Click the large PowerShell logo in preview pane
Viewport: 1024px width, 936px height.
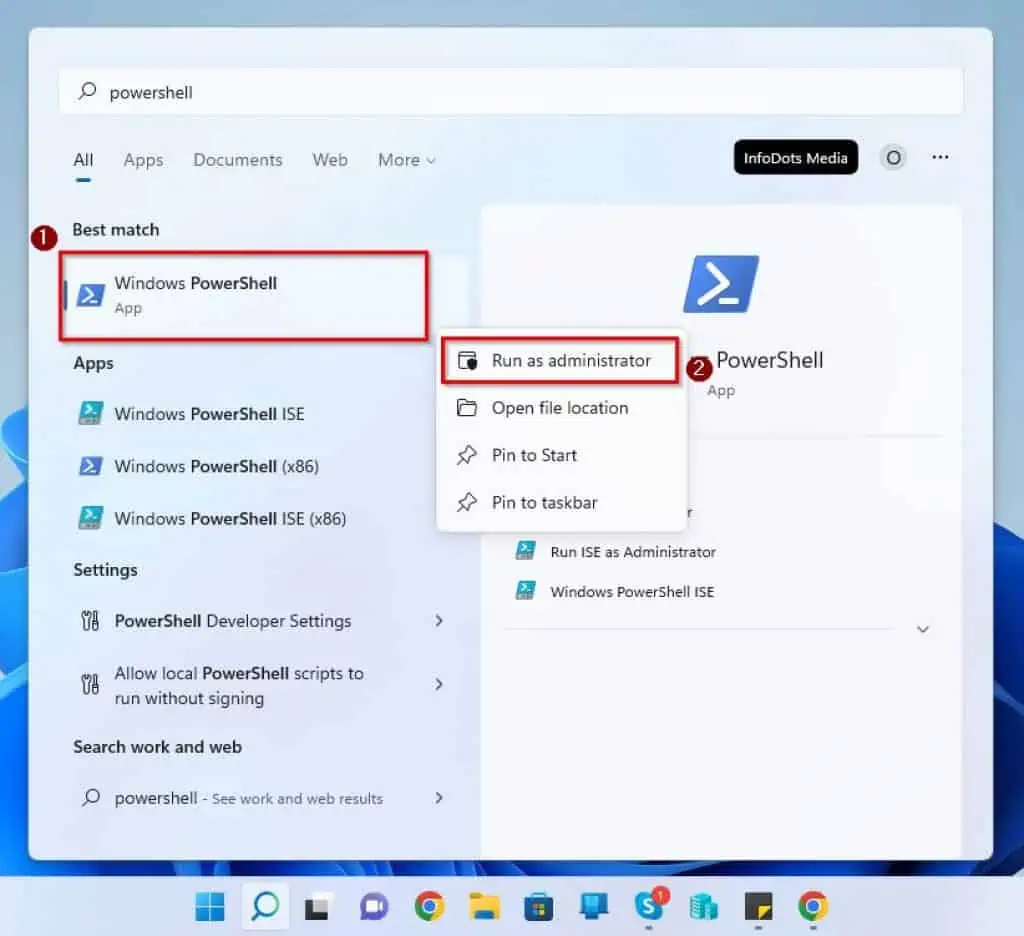pos(721,284)
